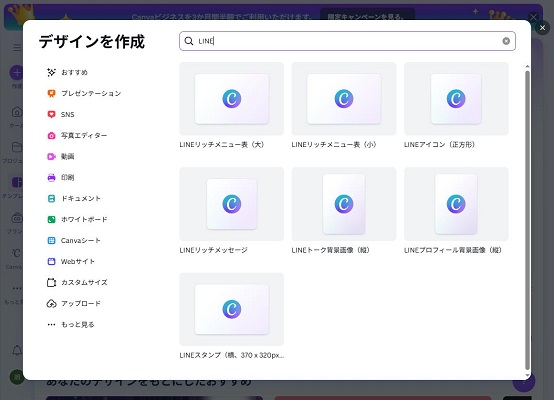The height and width of the screenshot is (400, 554).
Task: Click the もっと見る ellipsis icon
Action: coord(51,324)
